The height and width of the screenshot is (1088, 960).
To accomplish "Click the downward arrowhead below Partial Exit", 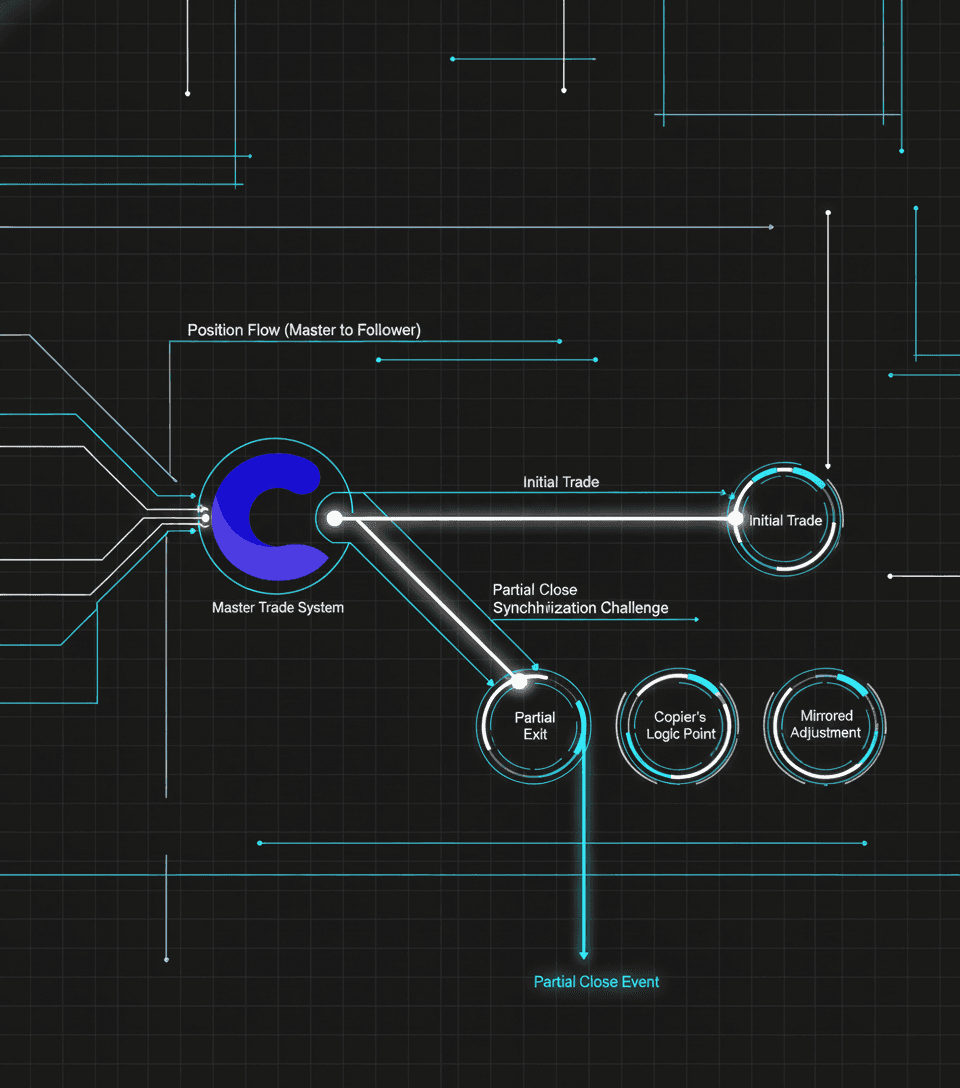I will (x=583, y=955).
